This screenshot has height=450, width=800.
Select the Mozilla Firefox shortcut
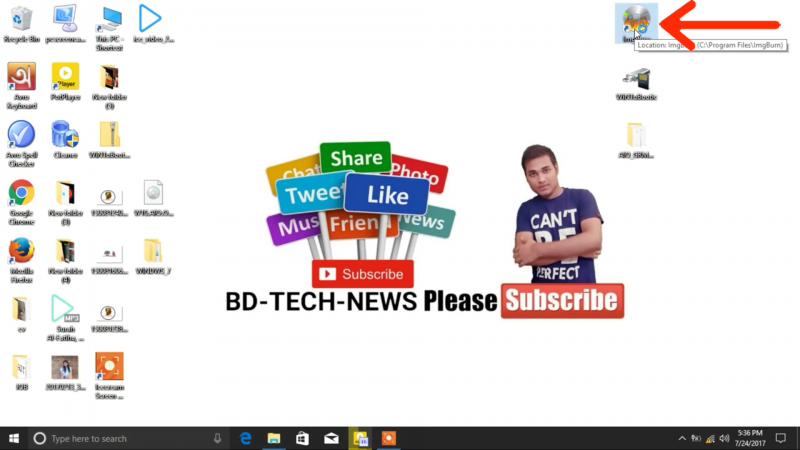pyautogui.click(x=21, y=260)
